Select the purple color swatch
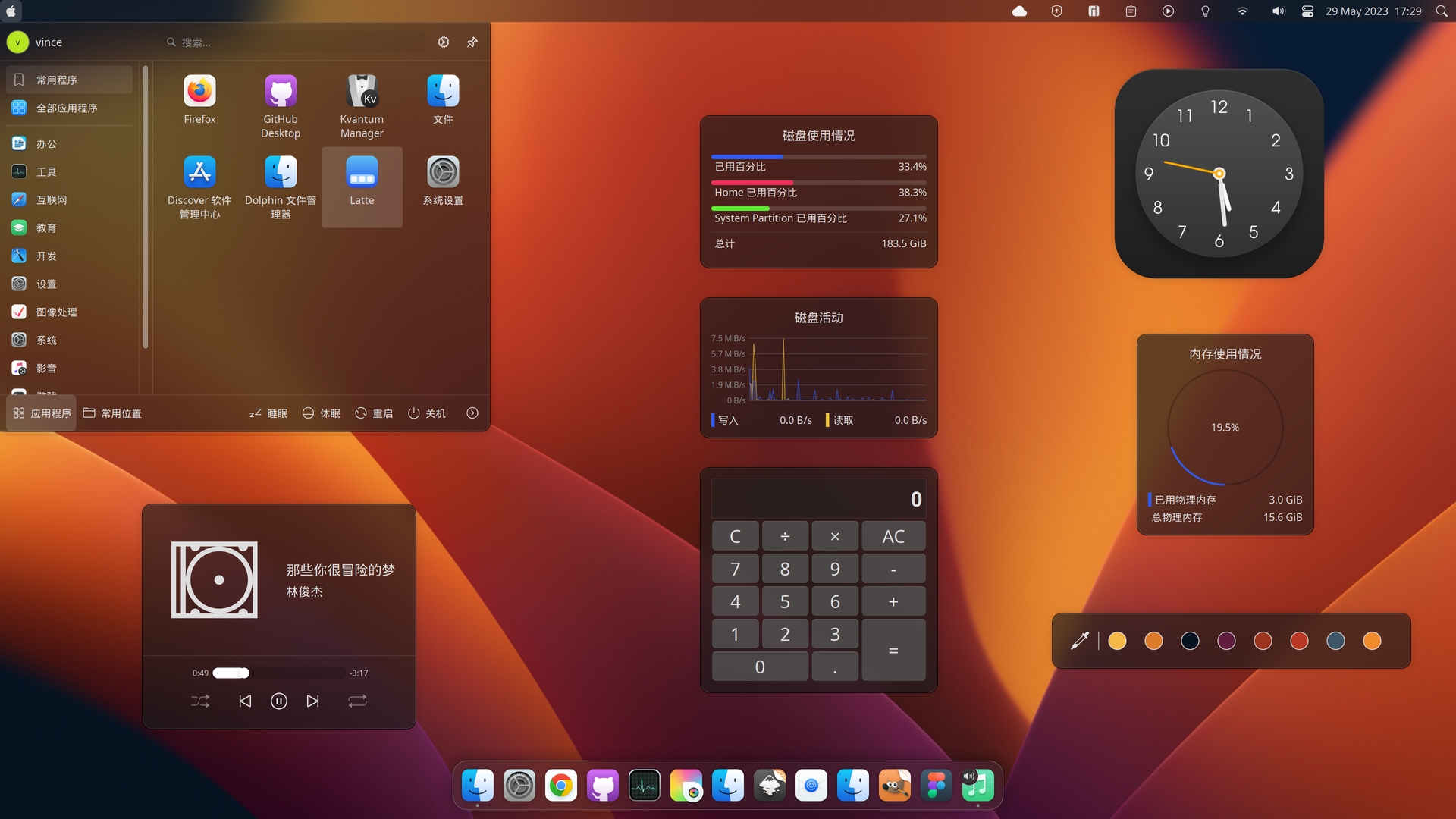 pos(1226,641)
